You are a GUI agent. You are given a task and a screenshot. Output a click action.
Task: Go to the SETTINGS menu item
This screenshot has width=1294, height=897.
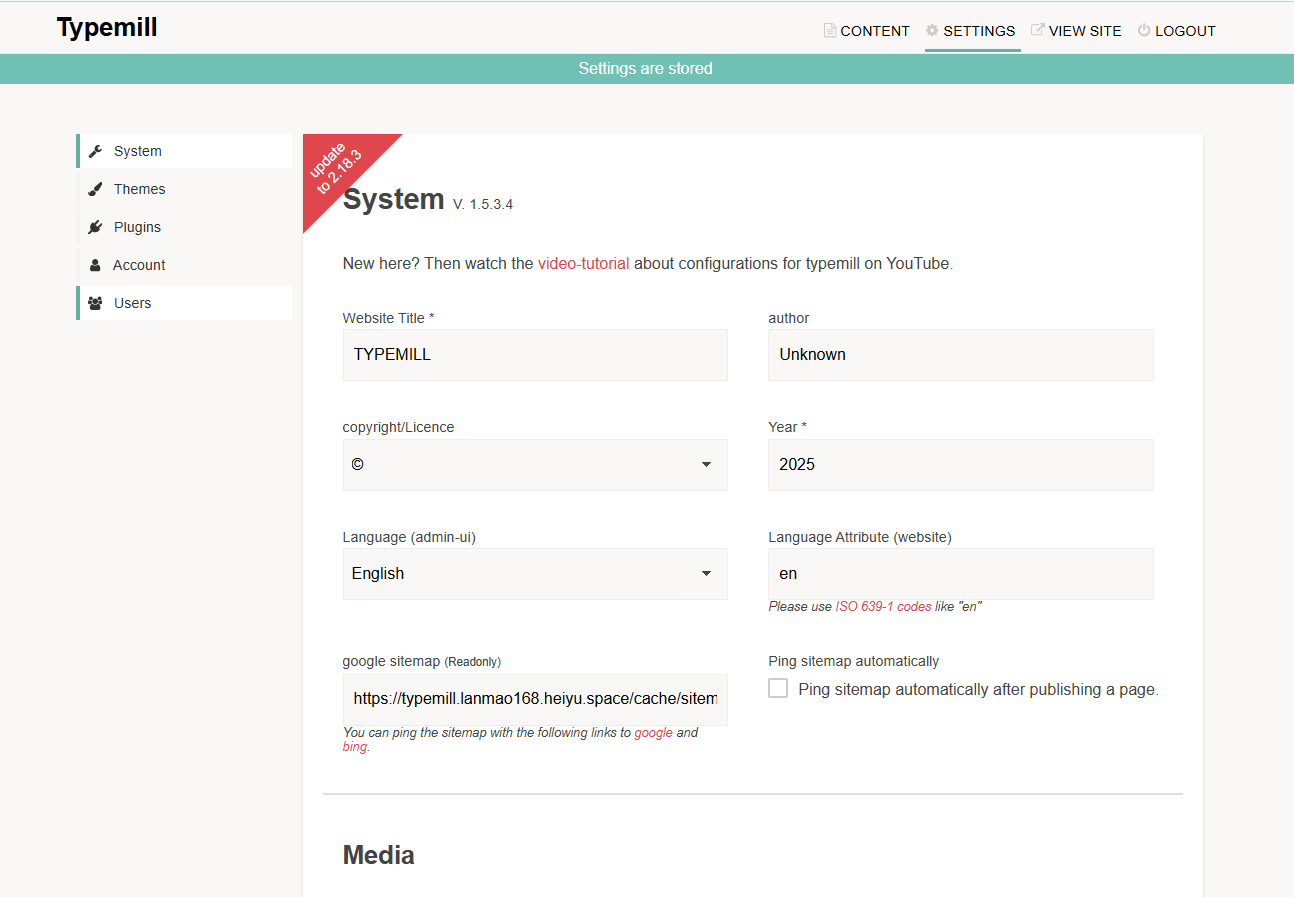click(x=970, y=31)
